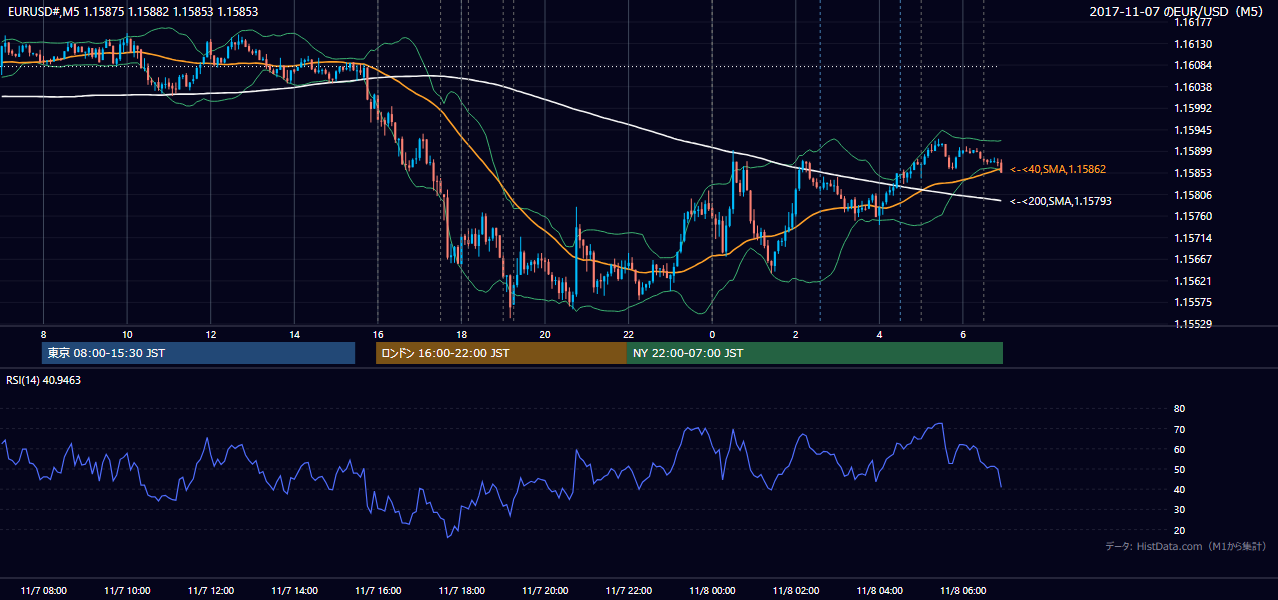Select the London 16:00-22:00 JST session bar
The height and width of the screenshot is (600, 1278).
point(501,353)
